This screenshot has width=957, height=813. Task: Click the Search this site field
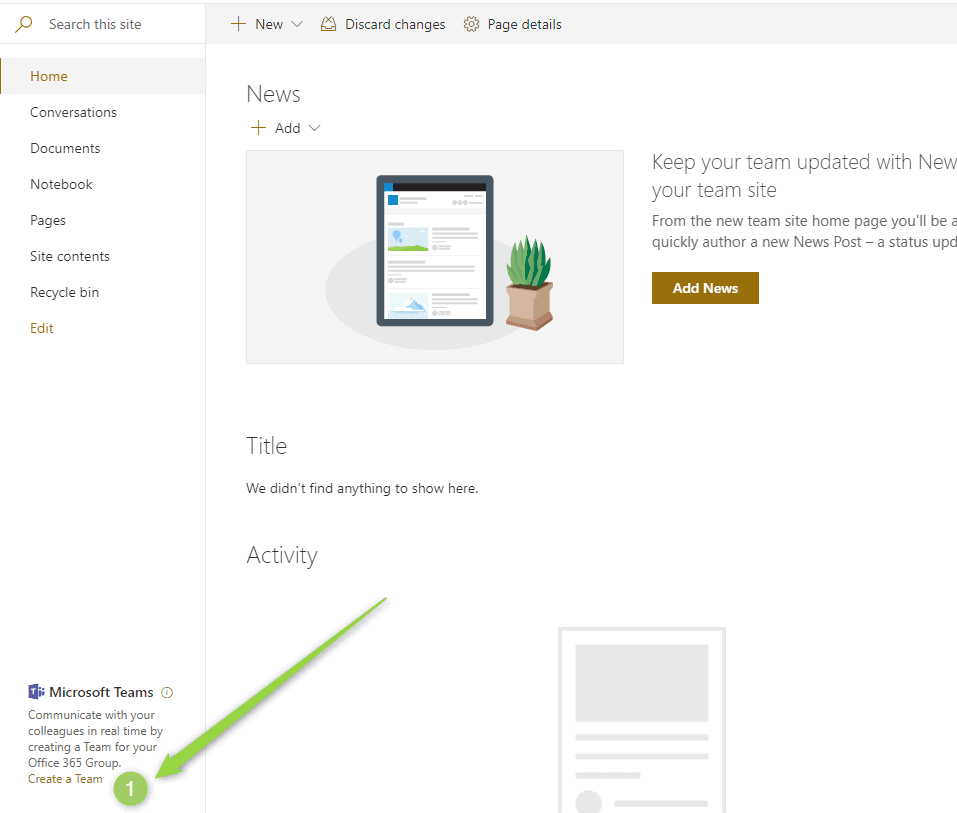pos(110,24)
